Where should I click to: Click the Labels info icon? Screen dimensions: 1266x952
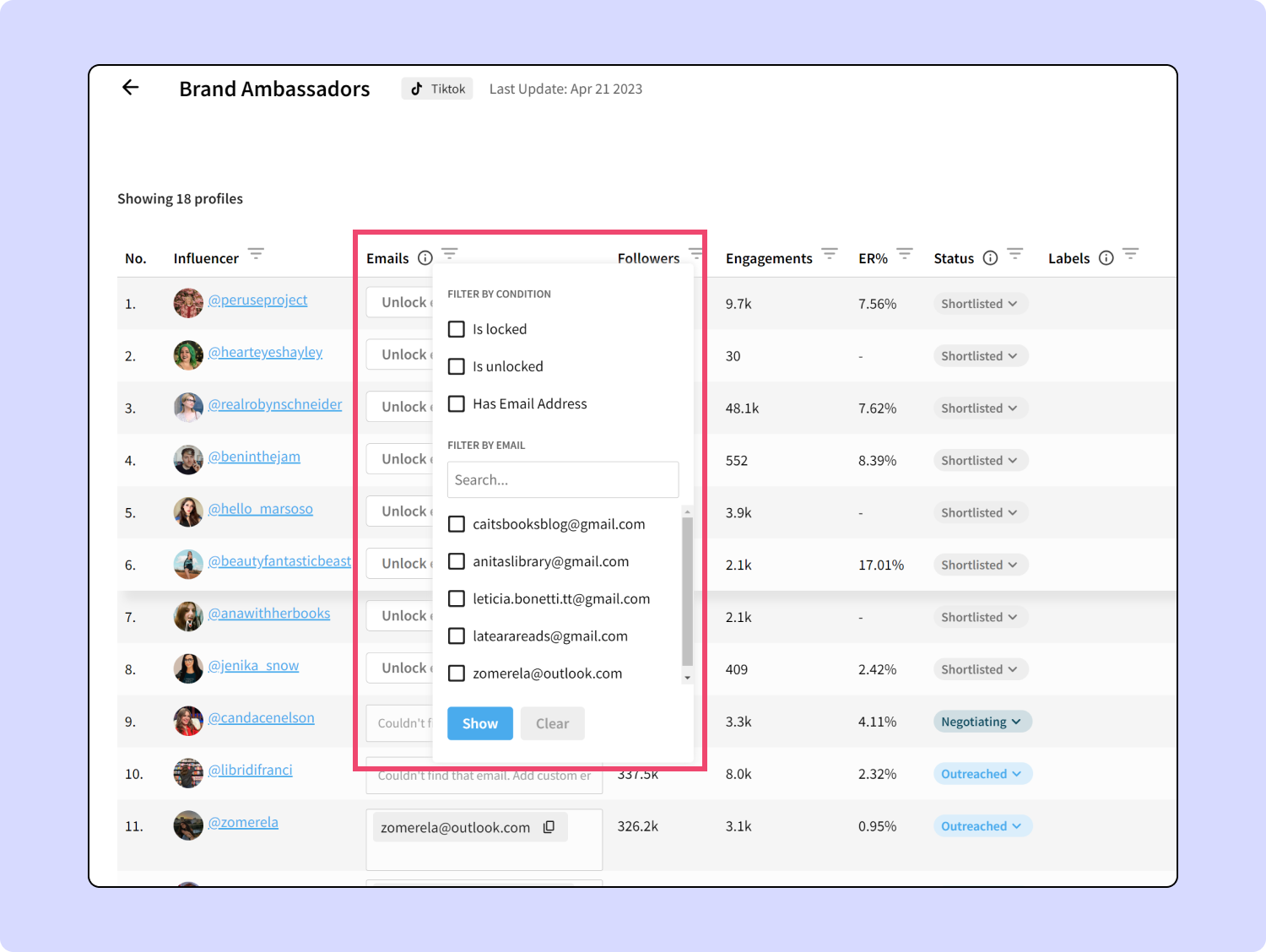tap(1106, 257)
